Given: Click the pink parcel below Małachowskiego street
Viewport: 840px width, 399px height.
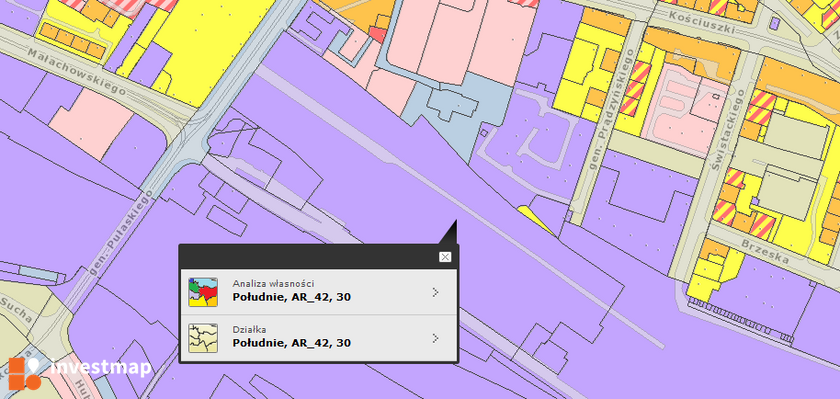Looking at the screenshot, I should (x=92, y=124).
